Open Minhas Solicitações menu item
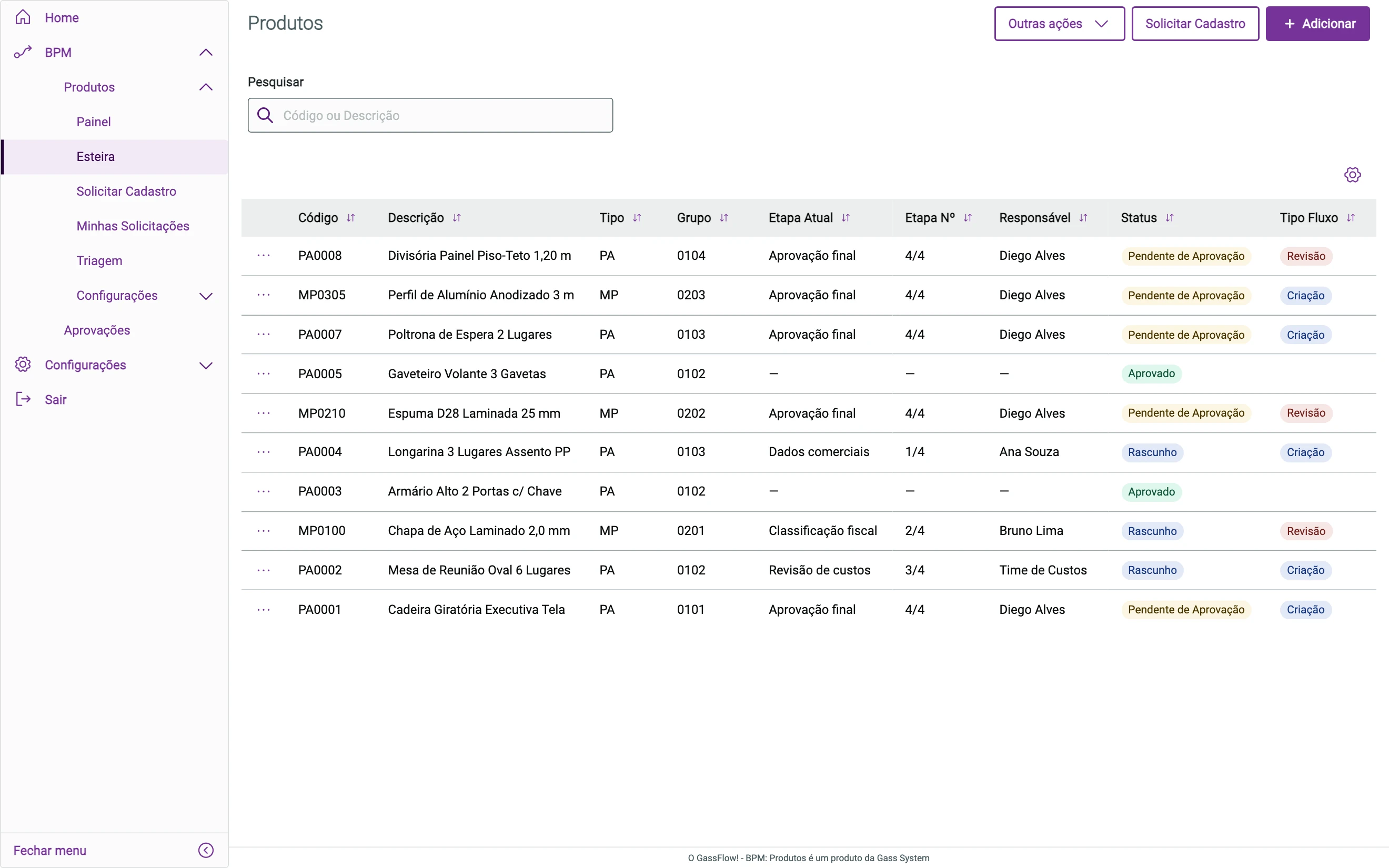 (x=133, y=226)
